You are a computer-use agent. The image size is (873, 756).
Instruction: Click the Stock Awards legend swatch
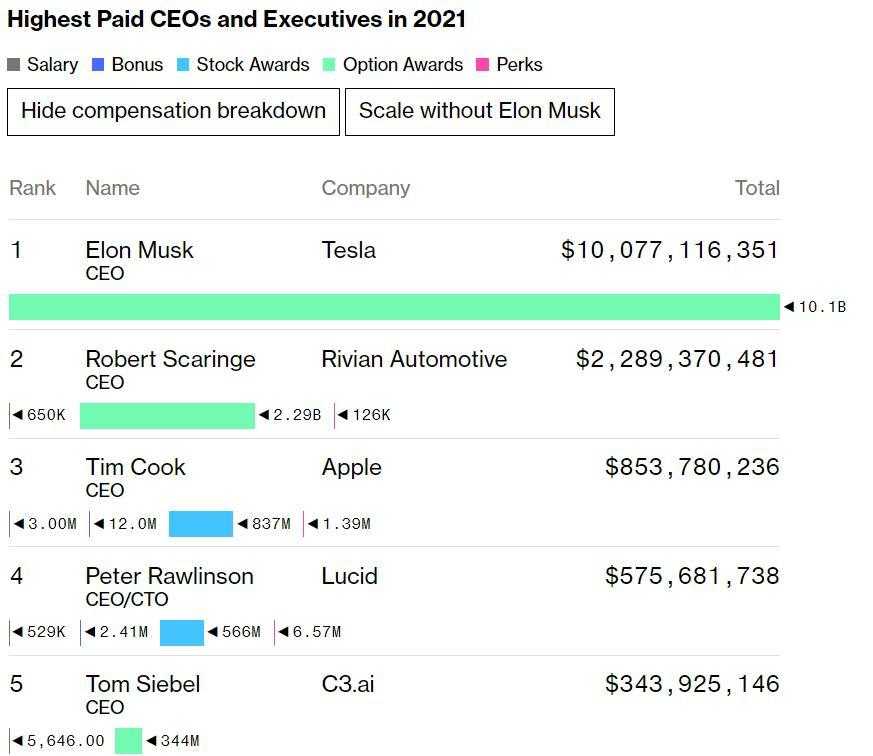(x=183, y=65)
